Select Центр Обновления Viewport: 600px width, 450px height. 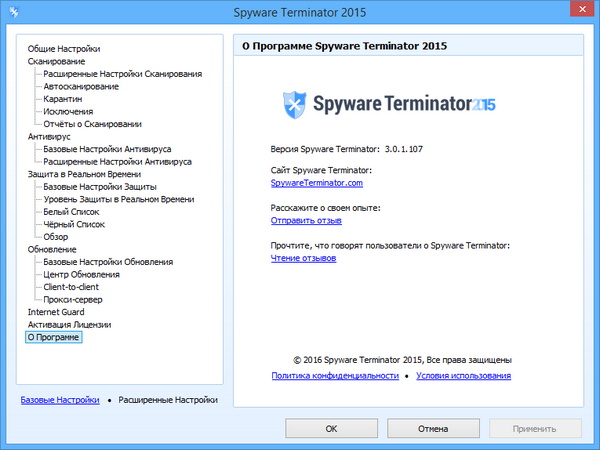[81, 274]
